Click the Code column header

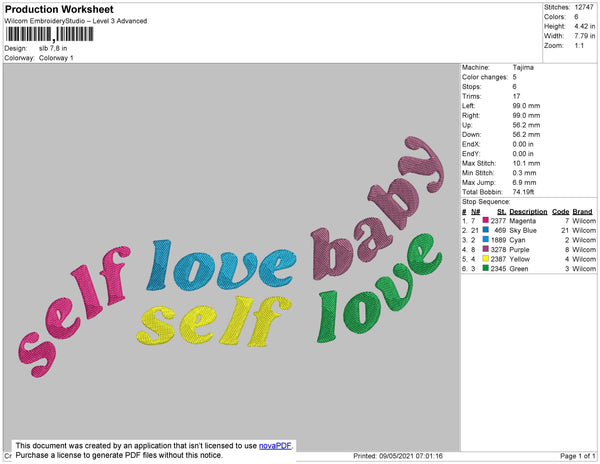560,212
